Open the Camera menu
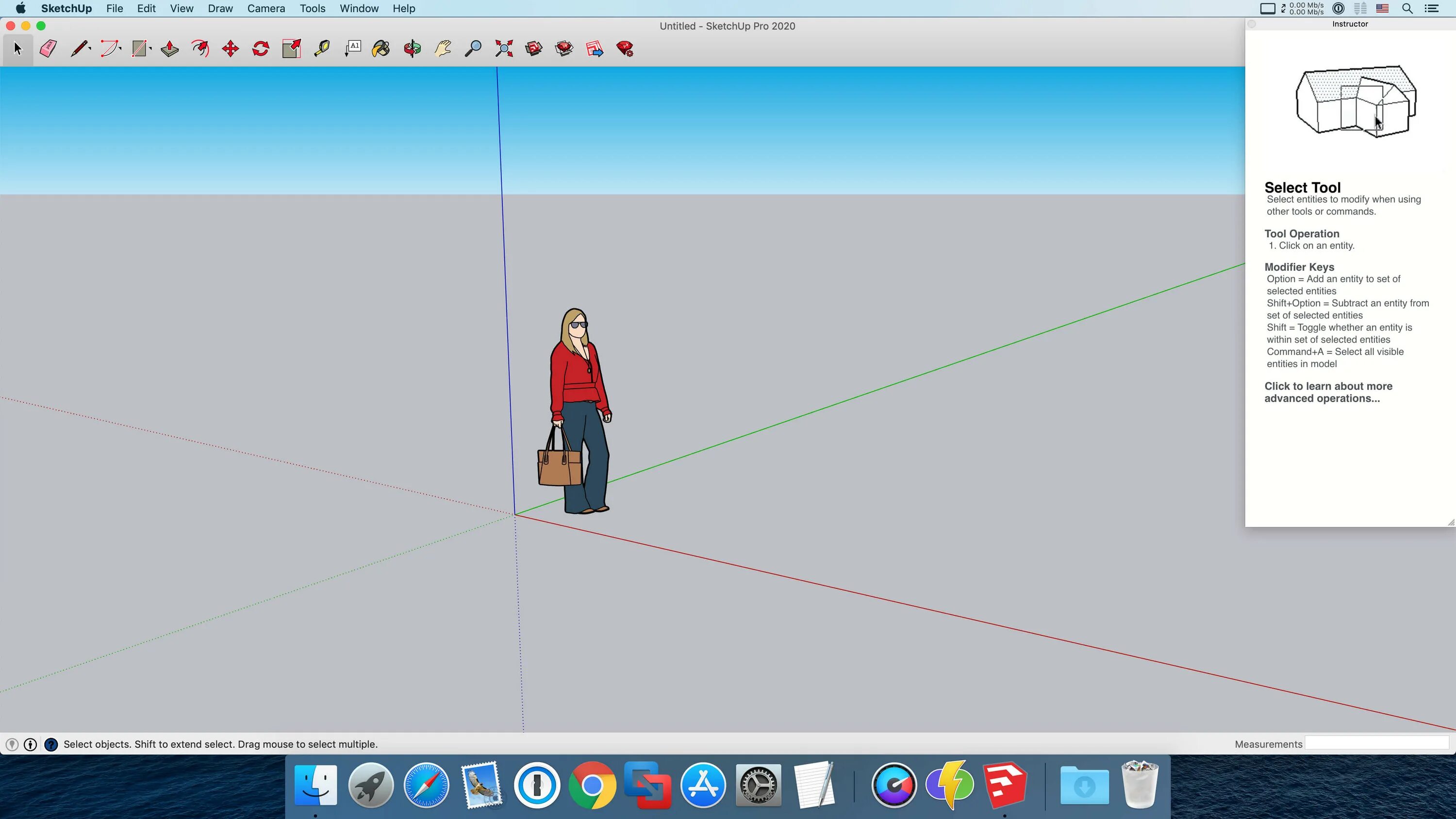The height and width of the screenshot is (819, 1456). (x=265, y=8)
